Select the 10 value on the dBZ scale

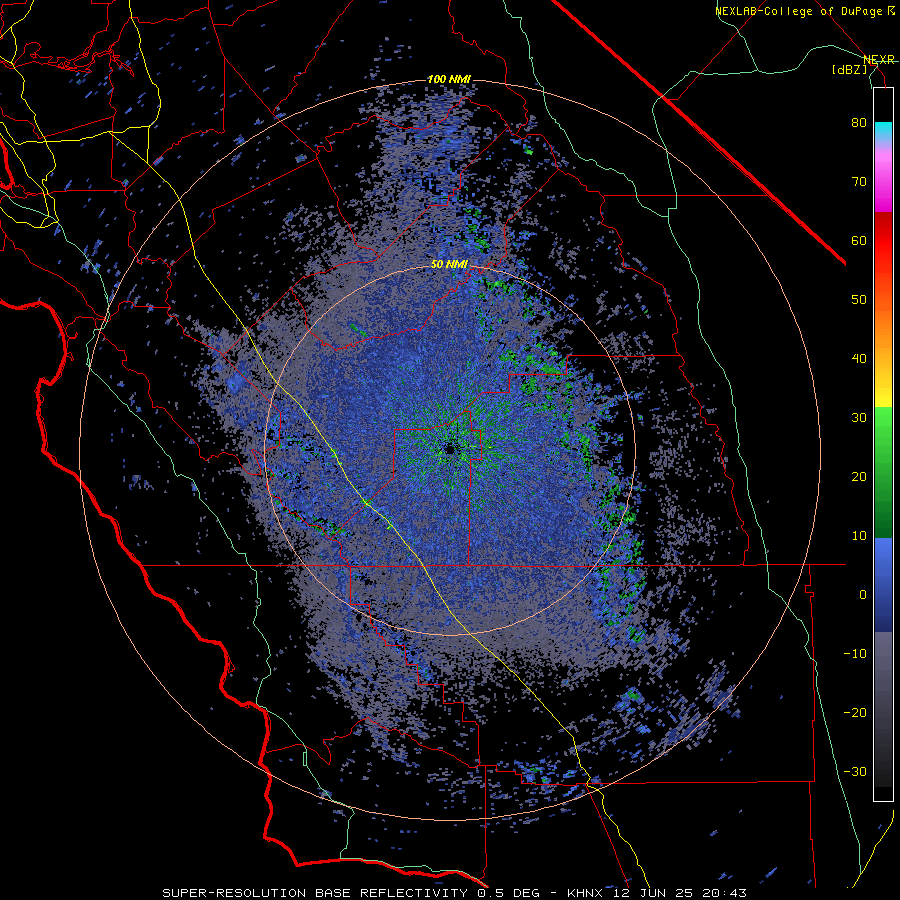pyautogui.click(x=859, y=536)
